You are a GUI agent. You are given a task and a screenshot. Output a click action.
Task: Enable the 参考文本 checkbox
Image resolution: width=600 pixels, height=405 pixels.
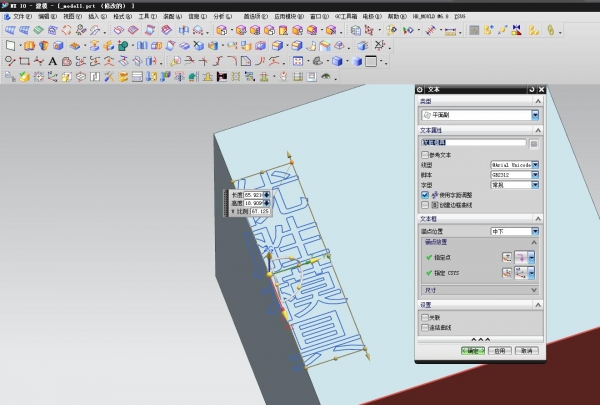(425, 155)
